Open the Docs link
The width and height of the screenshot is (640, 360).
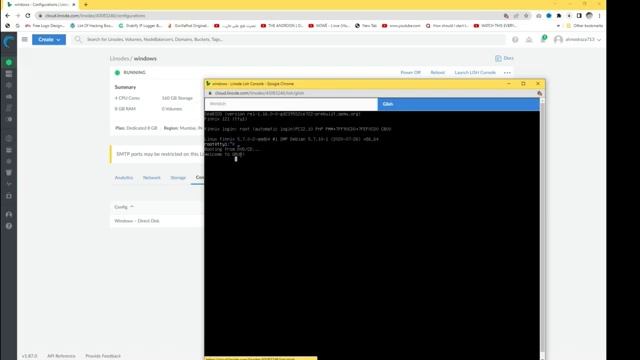coord(504,58)
